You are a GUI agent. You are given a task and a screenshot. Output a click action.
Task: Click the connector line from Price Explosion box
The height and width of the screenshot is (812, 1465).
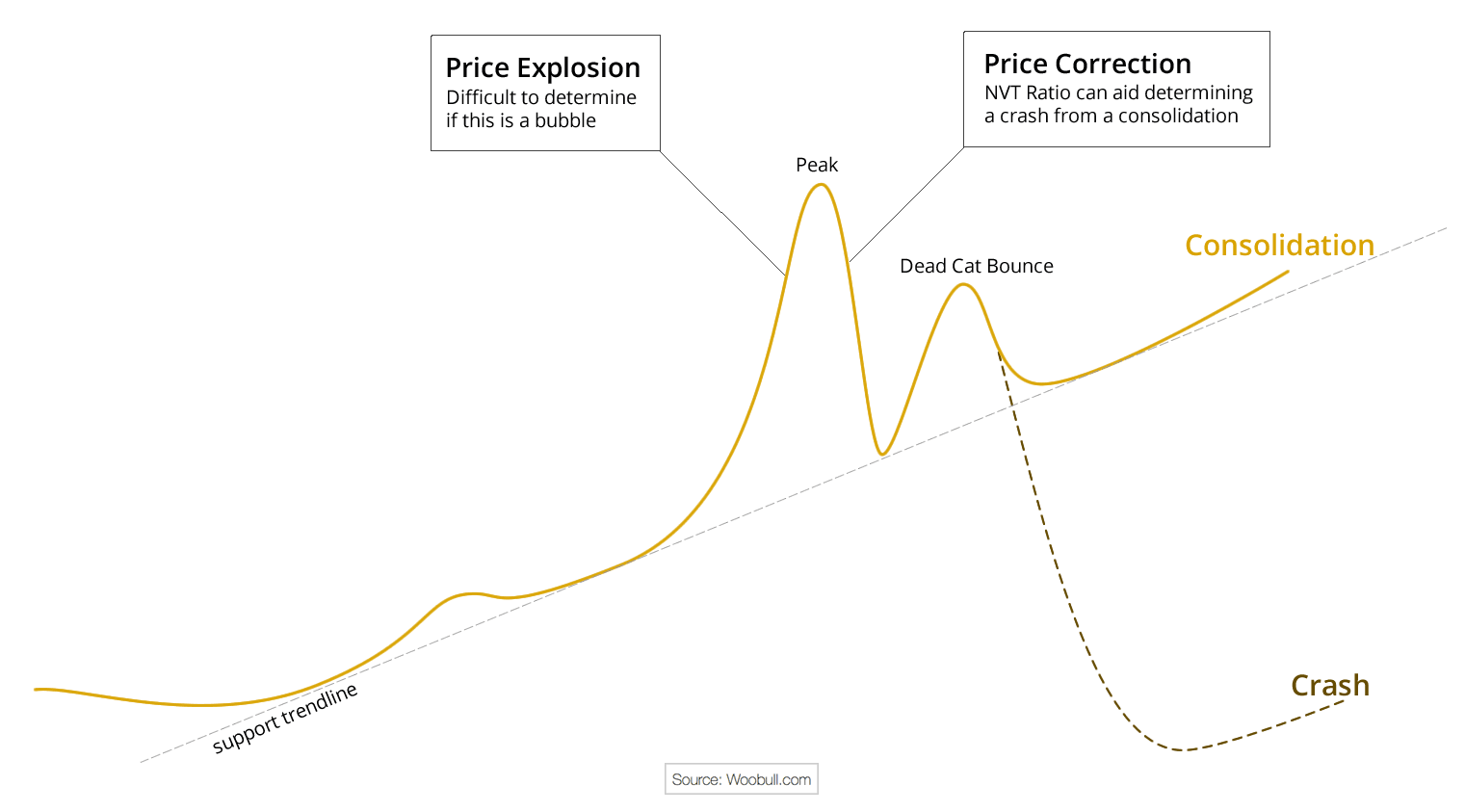pos(722,212)
